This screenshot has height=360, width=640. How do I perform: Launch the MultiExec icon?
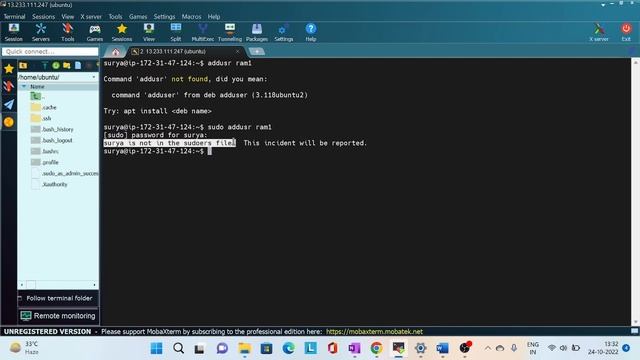click(x=202, y=32)
